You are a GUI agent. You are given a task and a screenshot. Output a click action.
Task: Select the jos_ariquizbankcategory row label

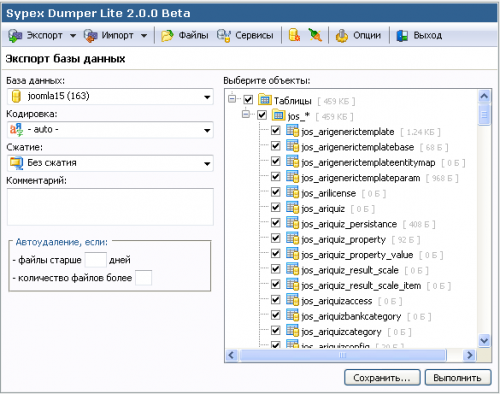coord(351,316)
